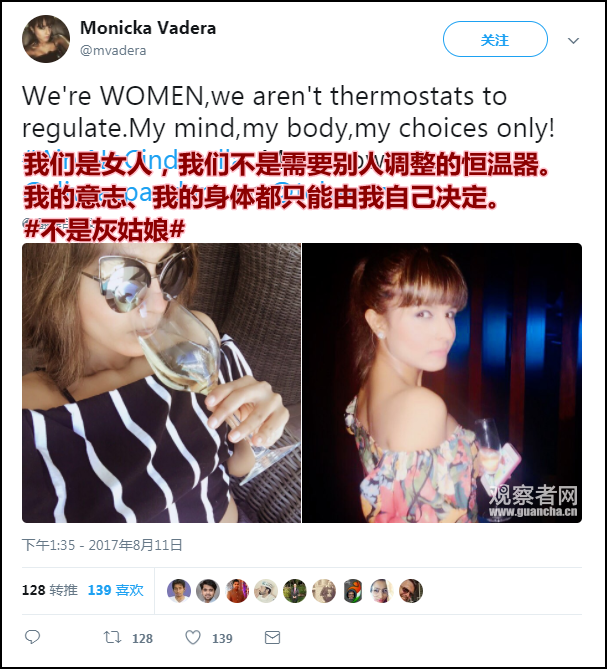Click the retweet arrows icon

click(x=112, y=637)
